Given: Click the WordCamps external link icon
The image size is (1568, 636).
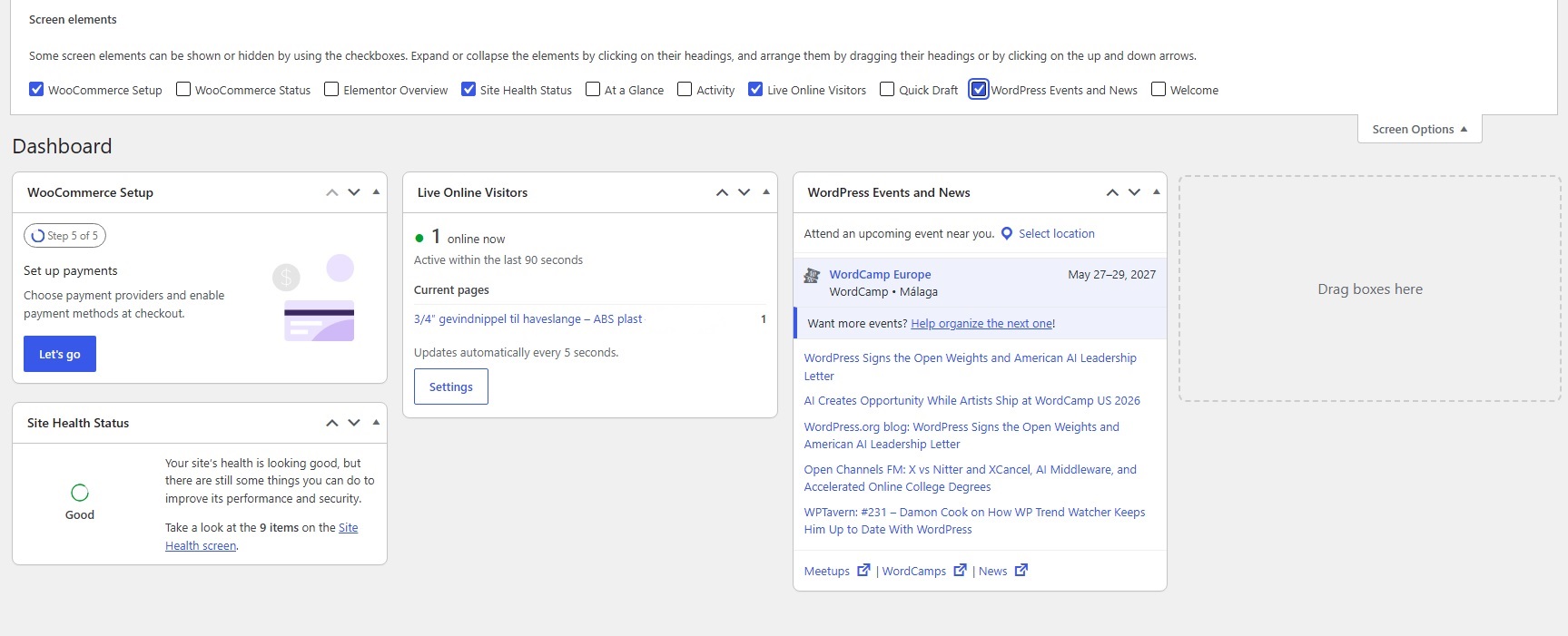Looking at the screenshot, I should pos(961,571).
